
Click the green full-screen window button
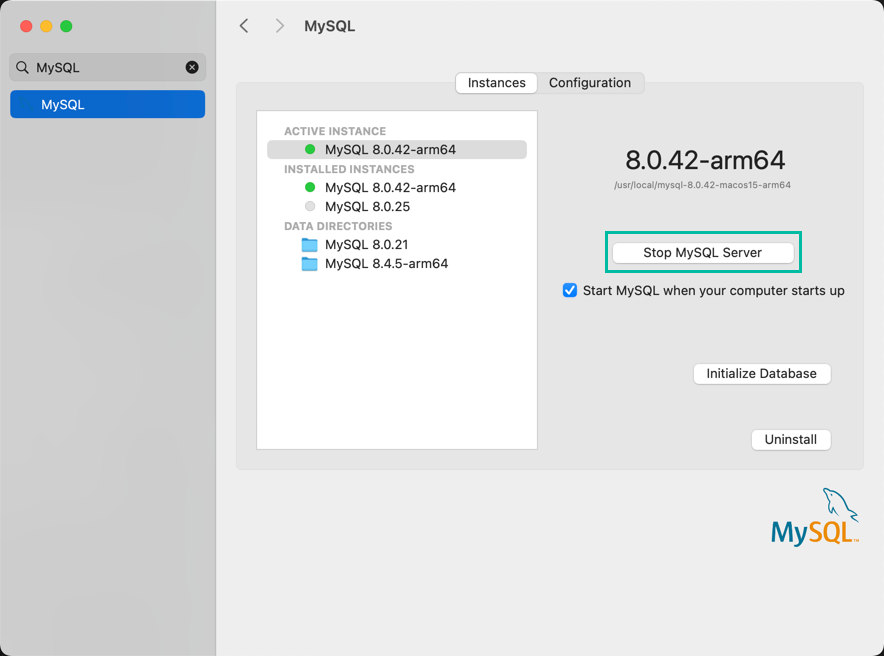pos(66,26)
